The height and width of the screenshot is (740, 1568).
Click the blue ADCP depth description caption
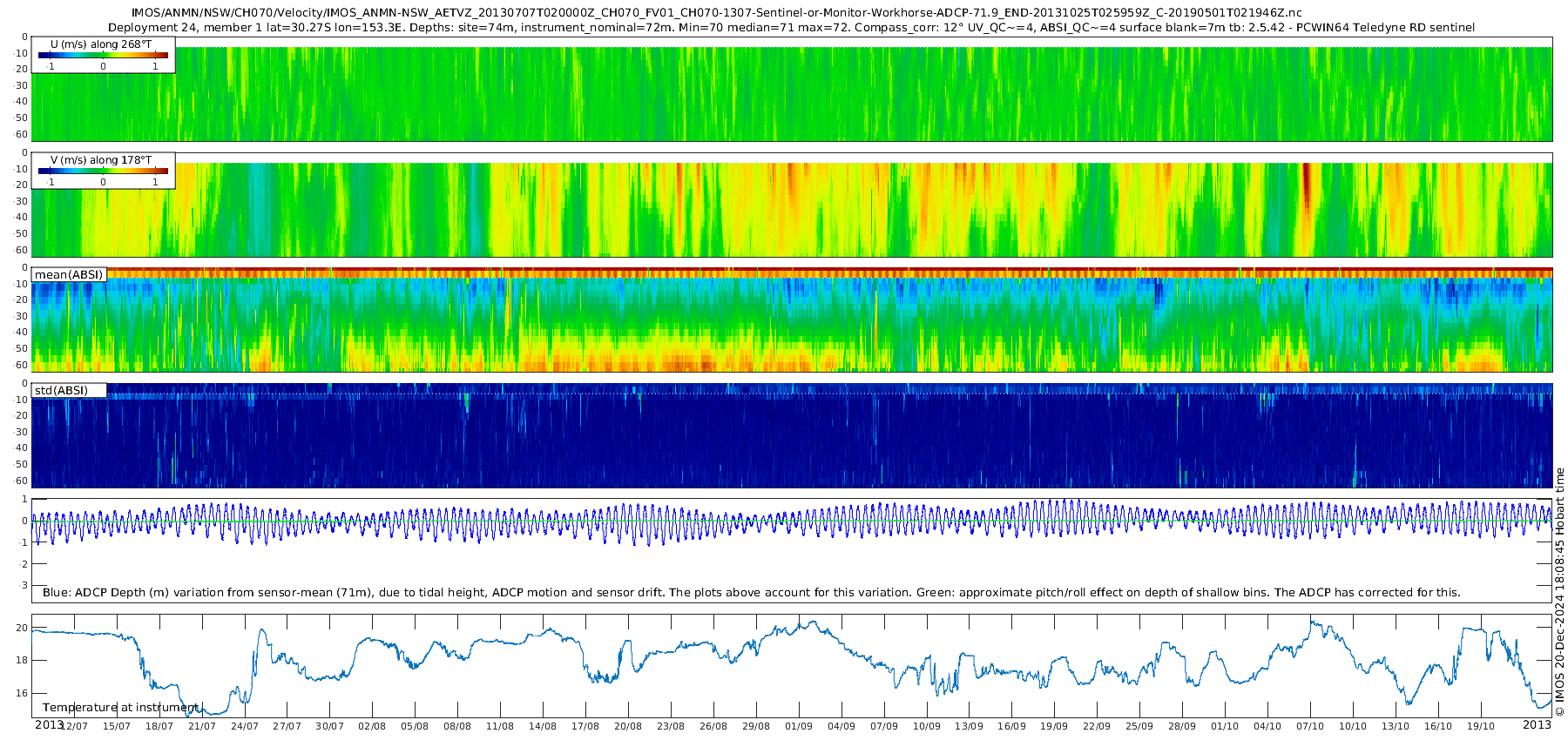pyautogui.click(x=751, y=592)
